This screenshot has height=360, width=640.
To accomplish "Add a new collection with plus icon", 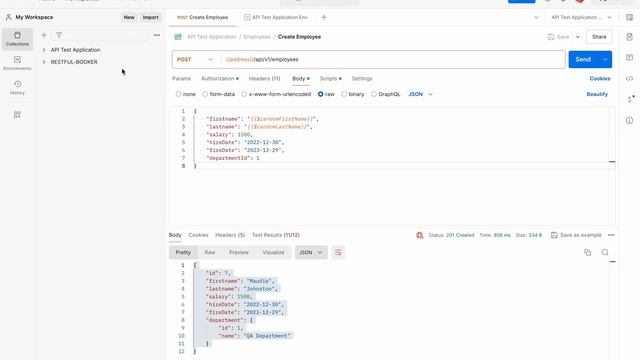I will coord(44,35).
